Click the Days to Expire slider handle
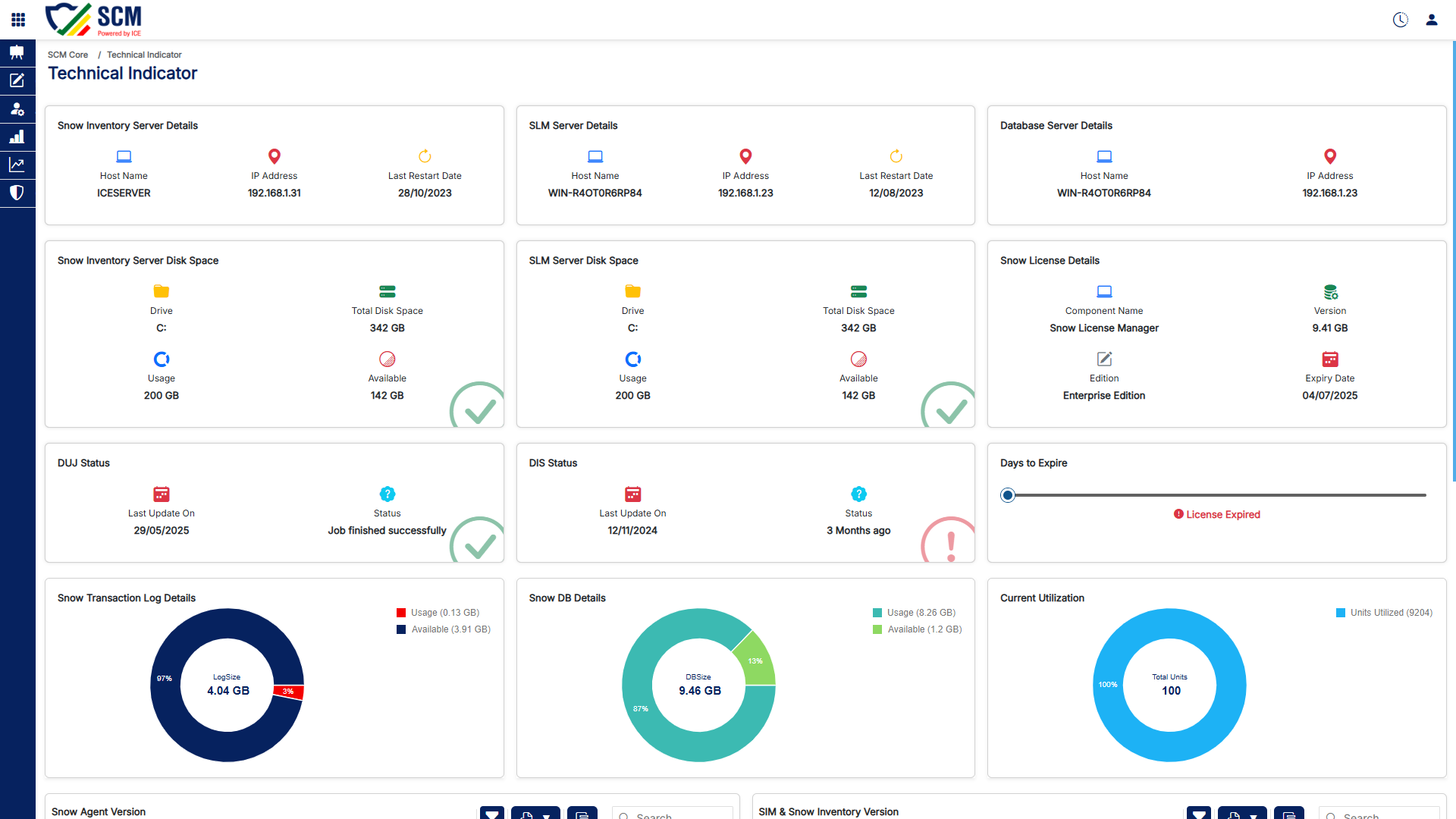The image size is (1456, 819). point(1008,495)
